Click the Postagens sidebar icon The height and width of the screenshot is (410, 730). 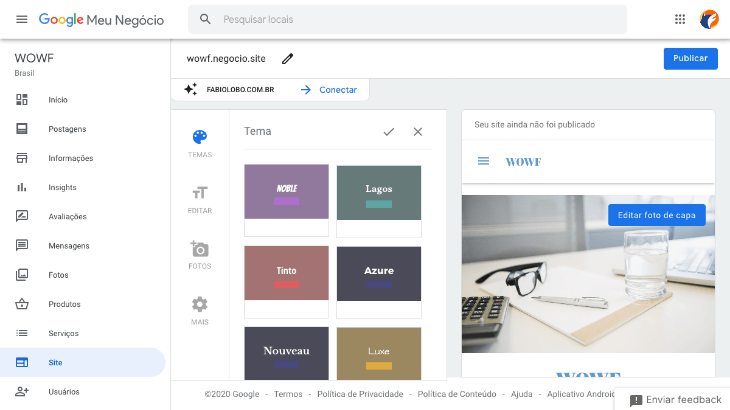[x=22, y=128]
